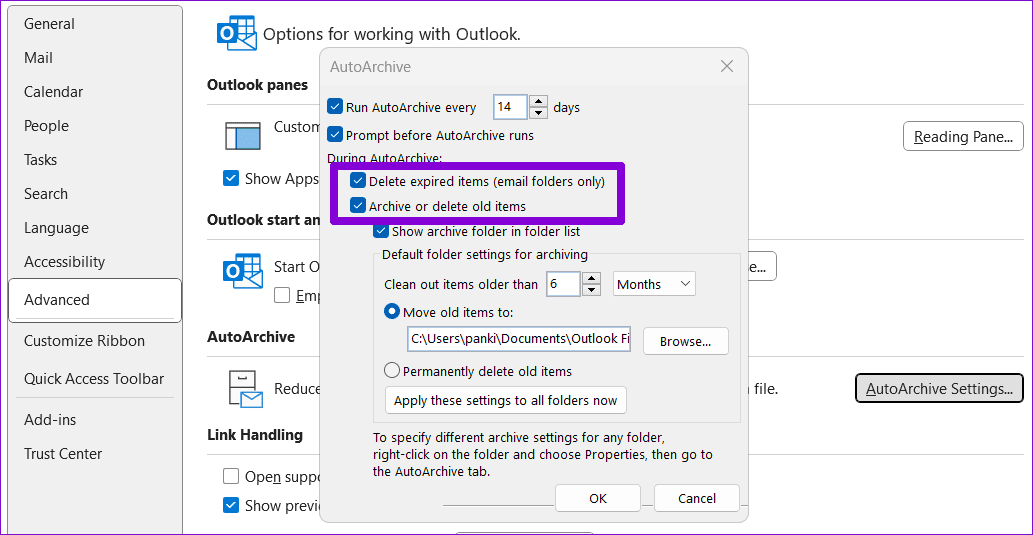
Task: Select the Advanced options category
Action: point(96,300)
